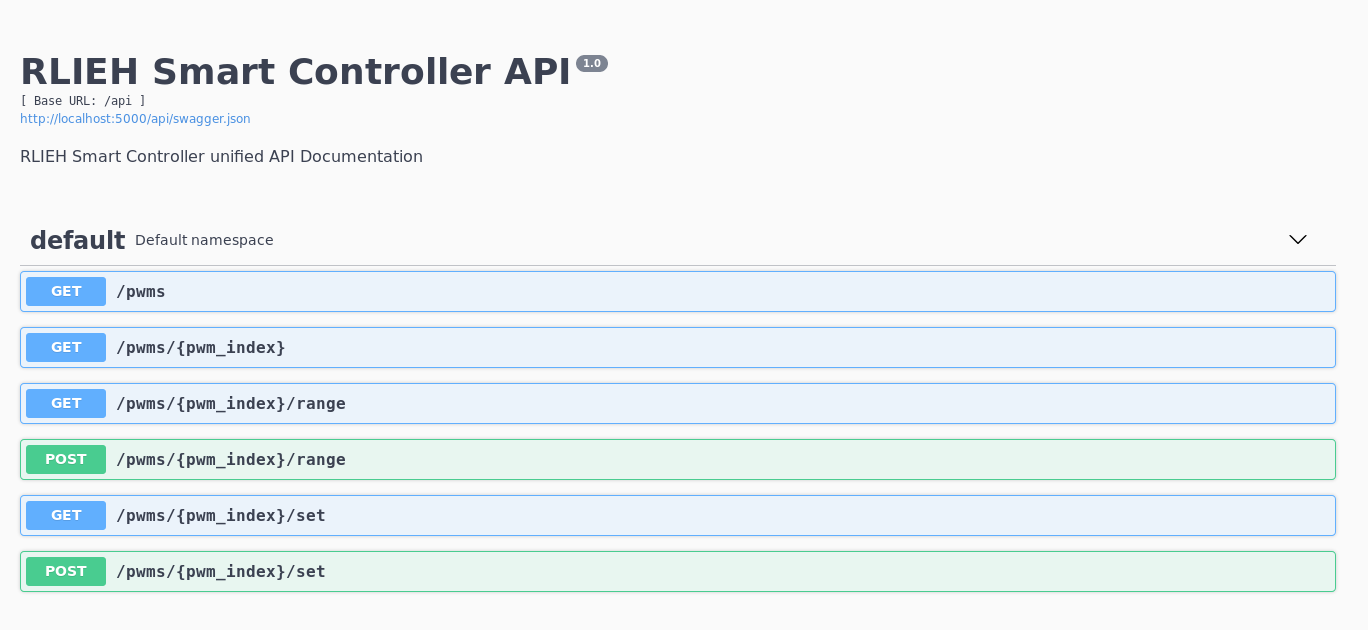This screenshot has height=630, width=1368.
Task: Click GET badge for /pwms/{pwm_index}/range
Action: pos(66,404)
